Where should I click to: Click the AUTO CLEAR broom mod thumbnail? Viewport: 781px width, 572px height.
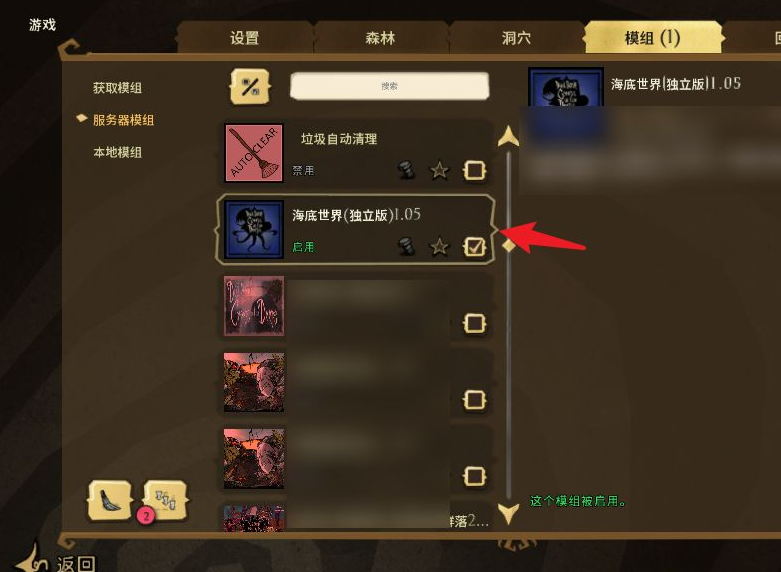pyautogui.click(x=254, y=152)
